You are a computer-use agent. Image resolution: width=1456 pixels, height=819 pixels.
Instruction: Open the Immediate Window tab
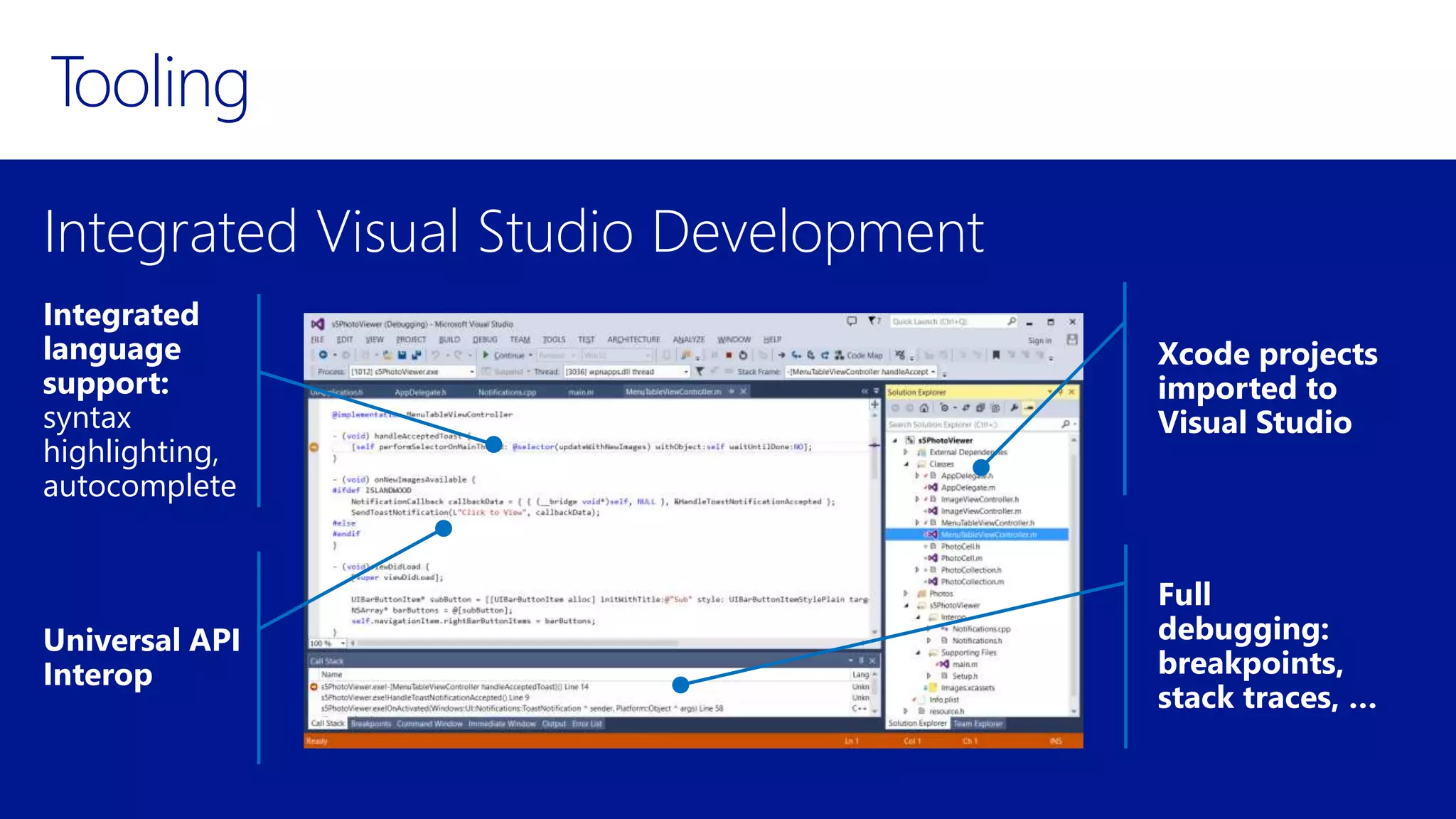tap(502, 724)
